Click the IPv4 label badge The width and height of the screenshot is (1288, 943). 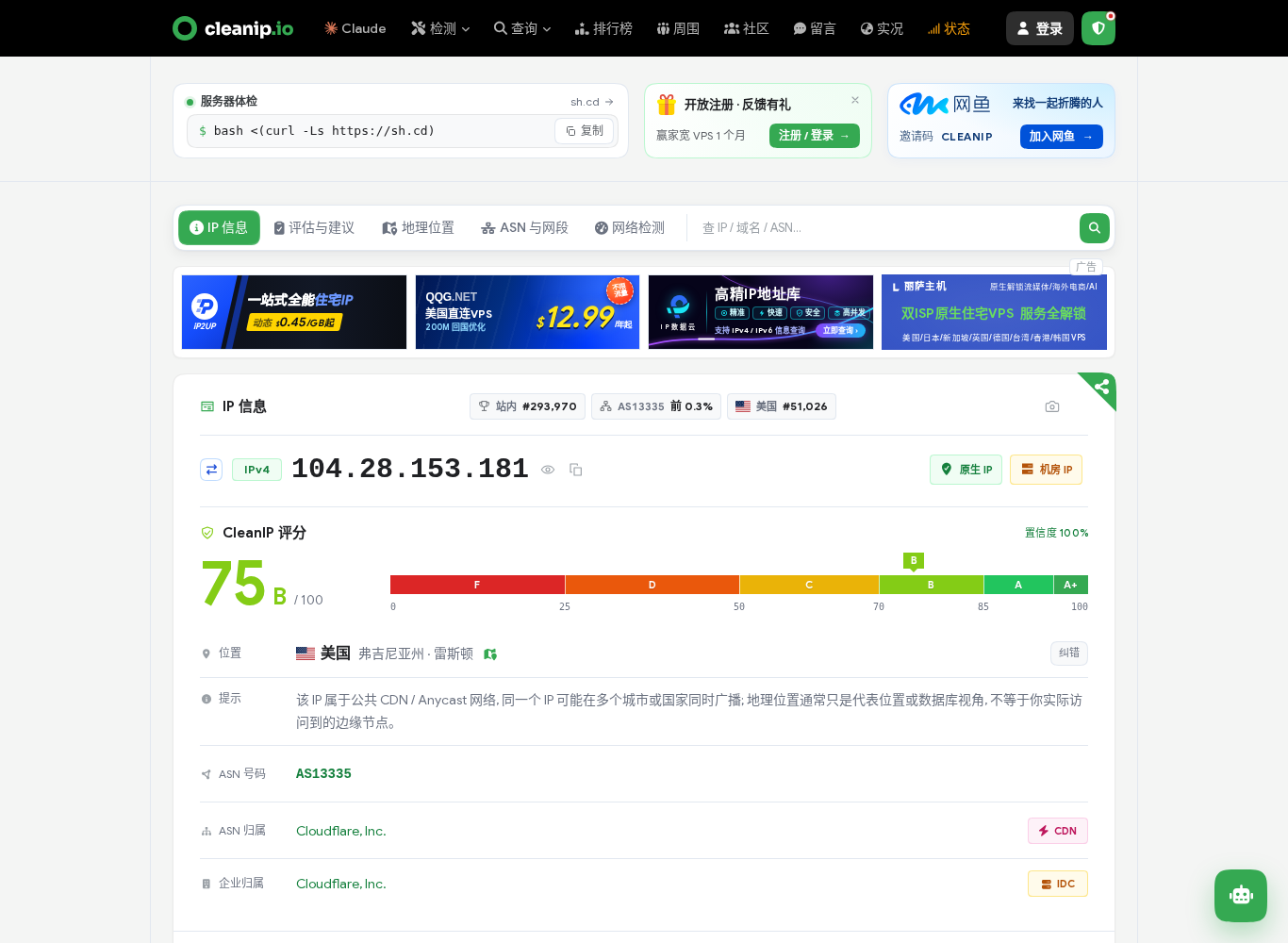coord(256,470)
